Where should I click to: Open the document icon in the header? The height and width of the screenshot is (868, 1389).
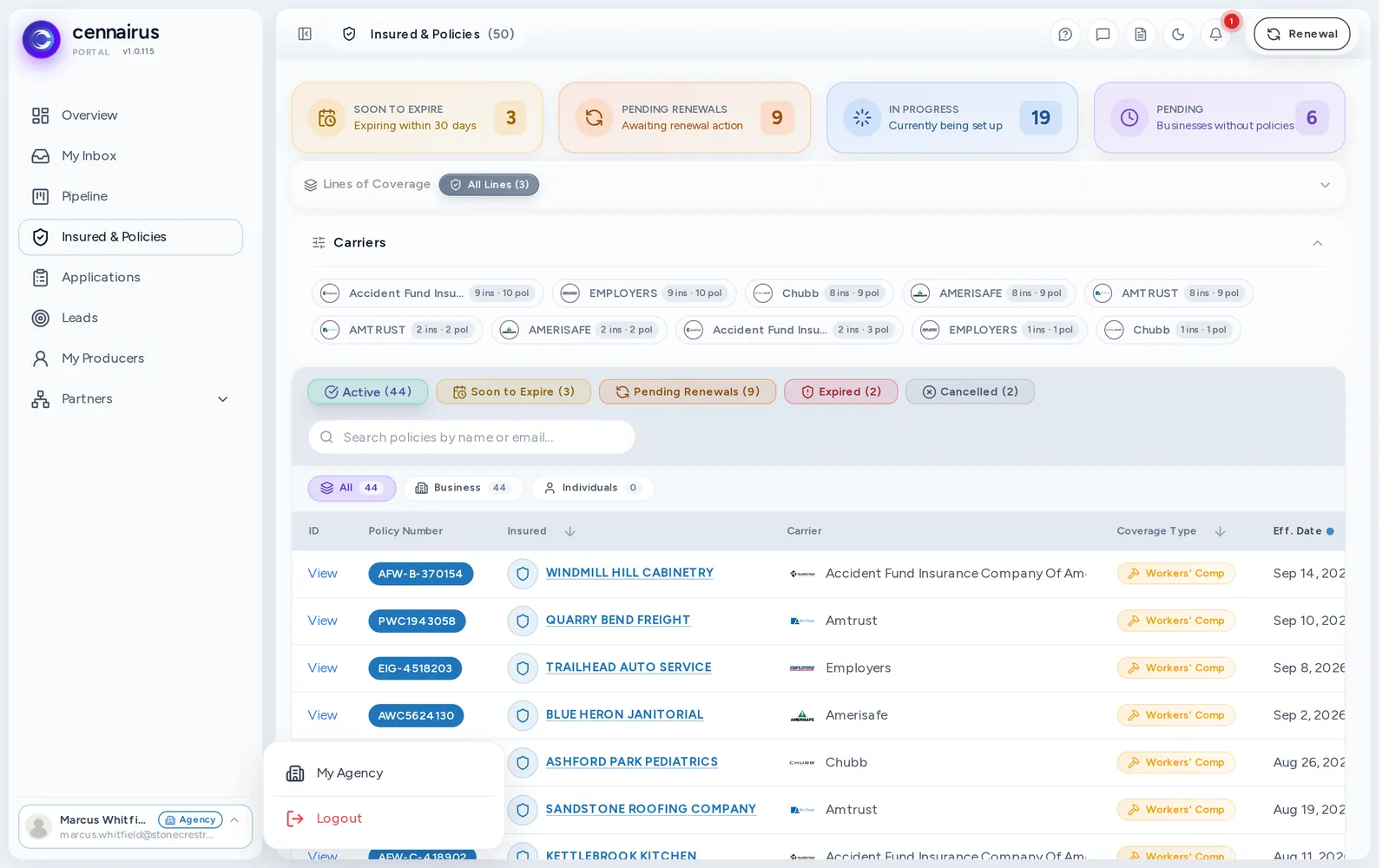tap(1141, 34)
